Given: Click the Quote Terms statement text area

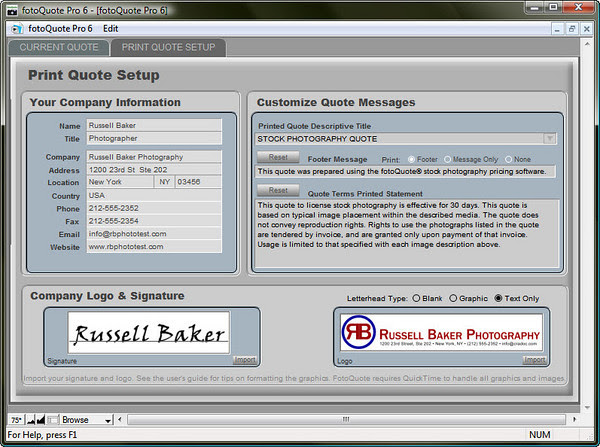Looking at the screenshot, I should 407,233.
